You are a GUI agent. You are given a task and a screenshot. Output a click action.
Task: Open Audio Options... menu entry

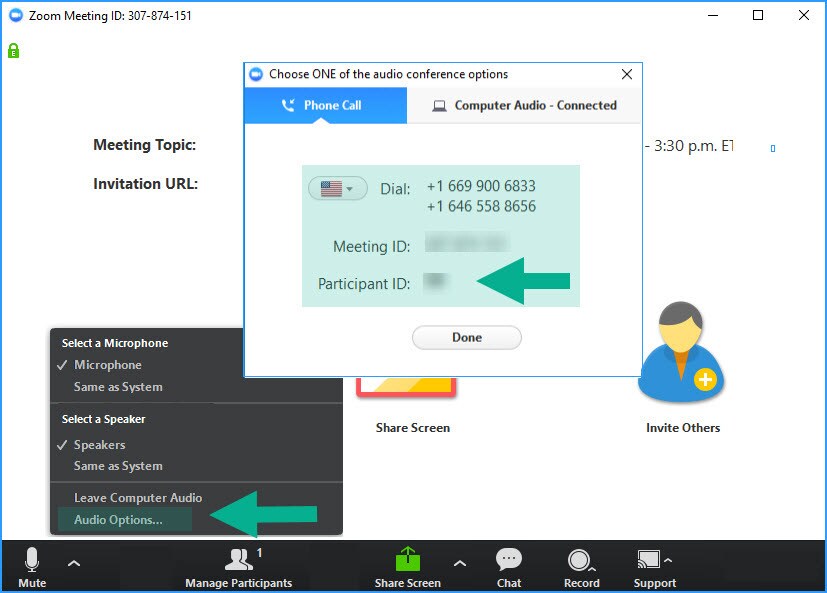125,520
